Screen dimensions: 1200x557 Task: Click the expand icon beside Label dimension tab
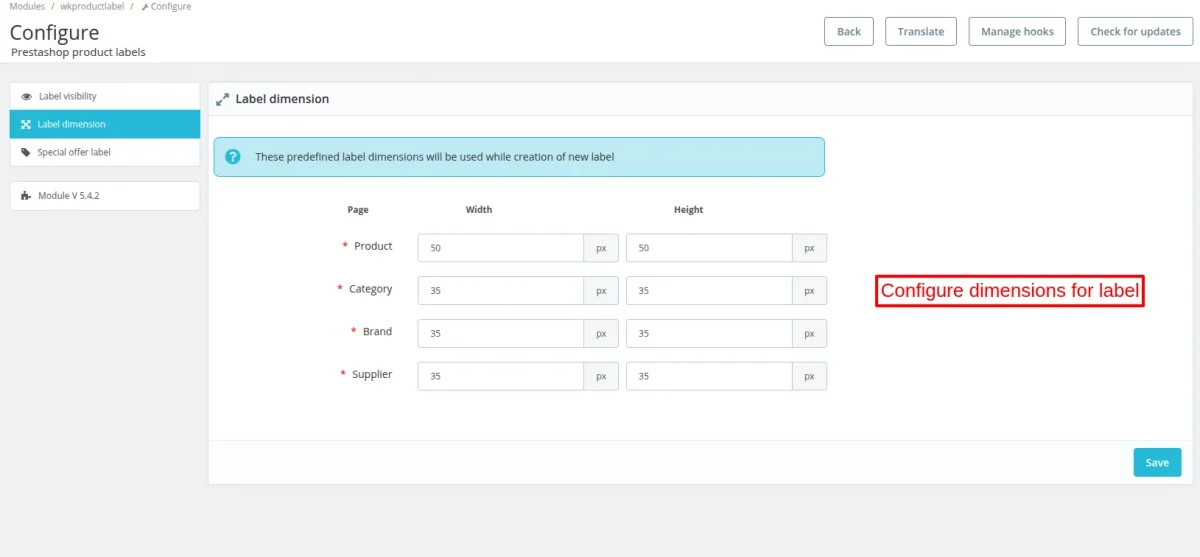point(26,124)
